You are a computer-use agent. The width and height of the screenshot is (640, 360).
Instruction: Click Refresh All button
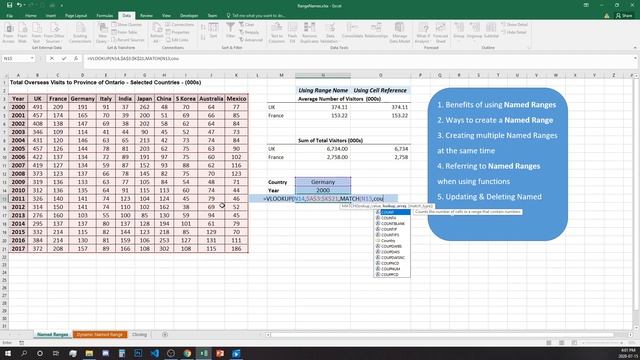(x=157, y=33)
